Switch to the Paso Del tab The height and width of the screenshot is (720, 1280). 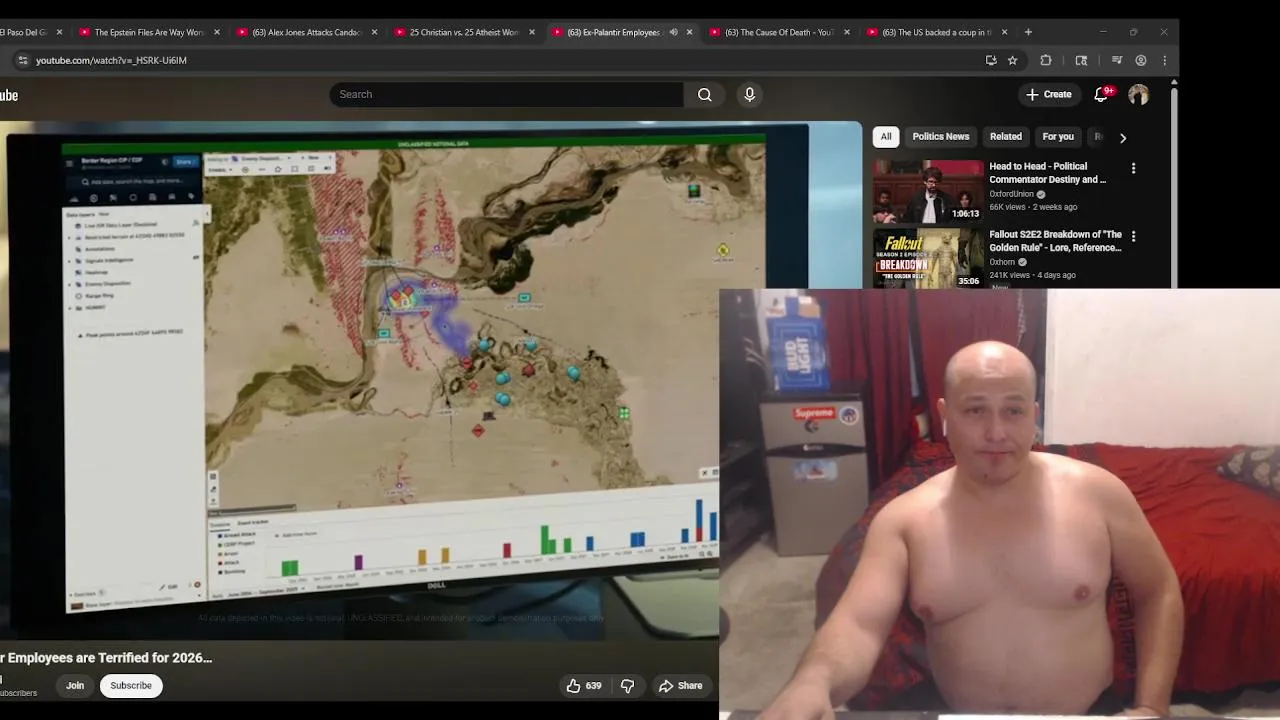point(30,32)
